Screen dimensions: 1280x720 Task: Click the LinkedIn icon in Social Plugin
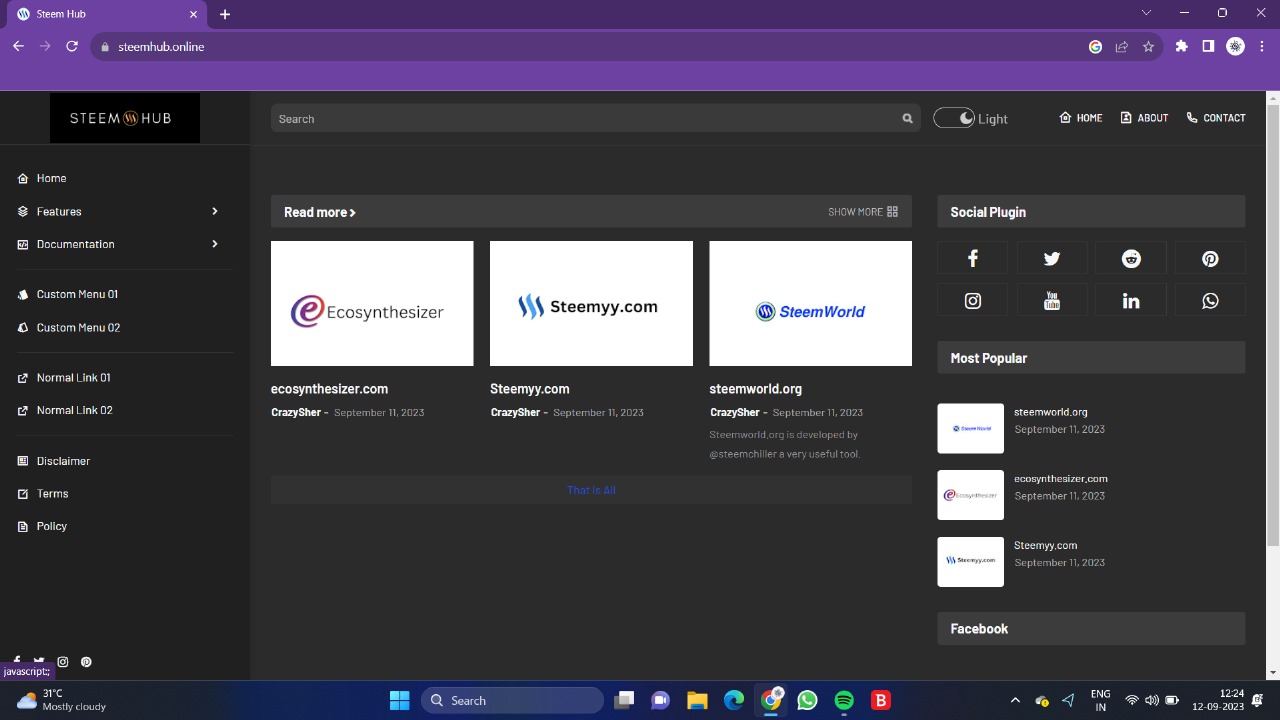1131,301
